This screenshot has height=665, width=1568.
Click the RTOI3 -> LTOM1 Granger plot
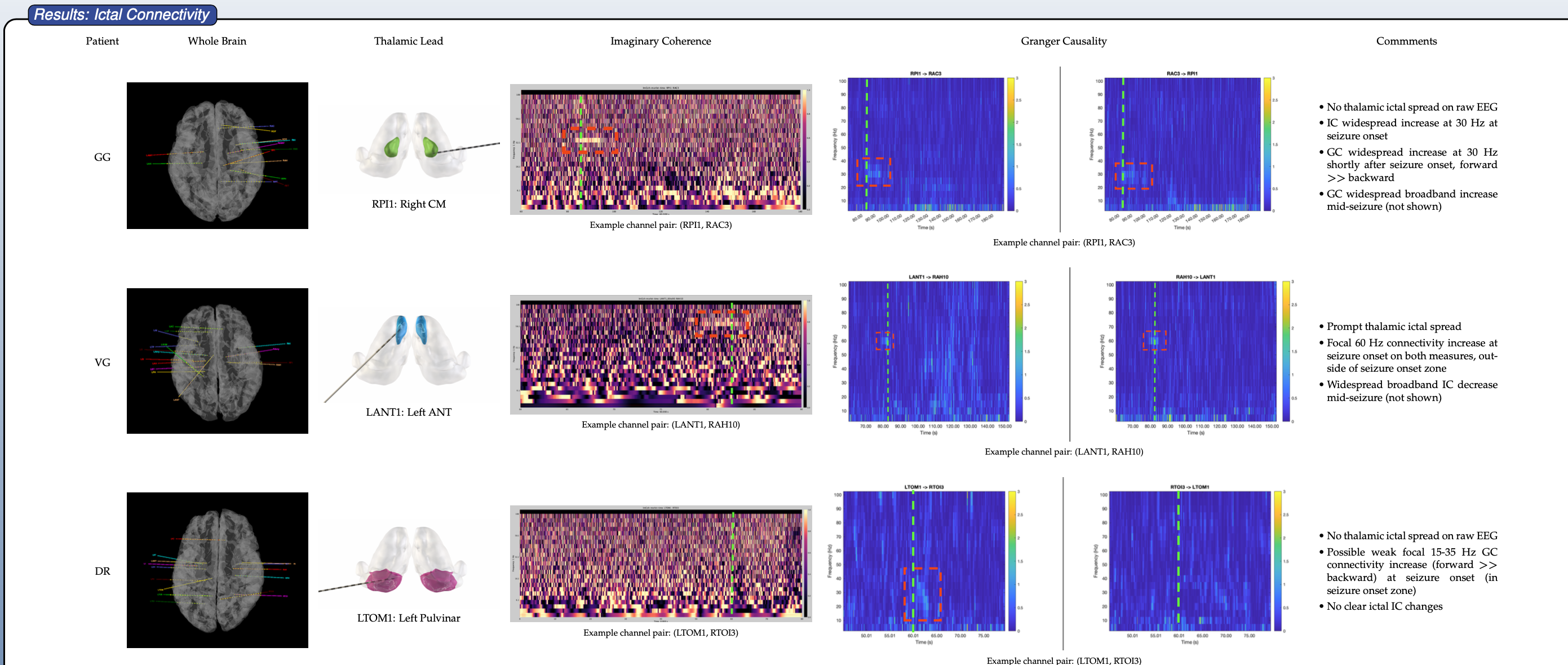tap(1189, 561)
